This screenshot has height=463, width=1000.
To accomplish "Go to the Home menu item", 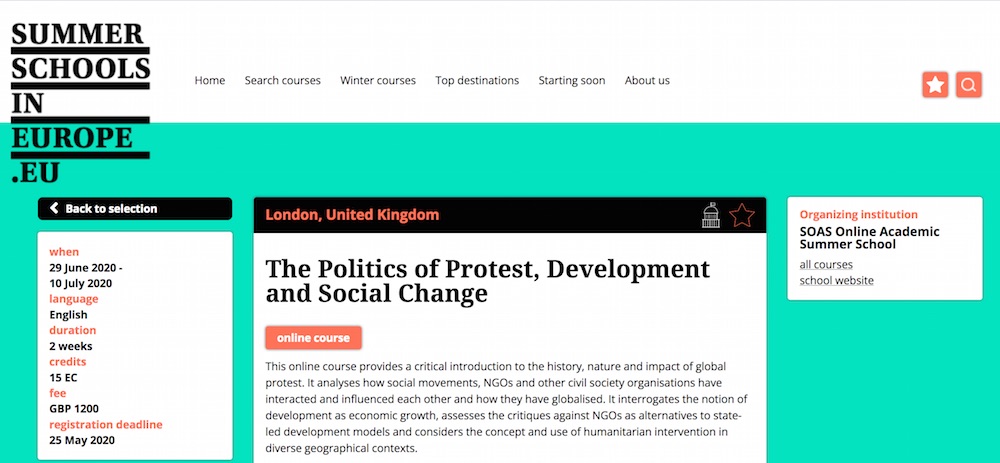I will pyautogui.click(x=210, y=81).
